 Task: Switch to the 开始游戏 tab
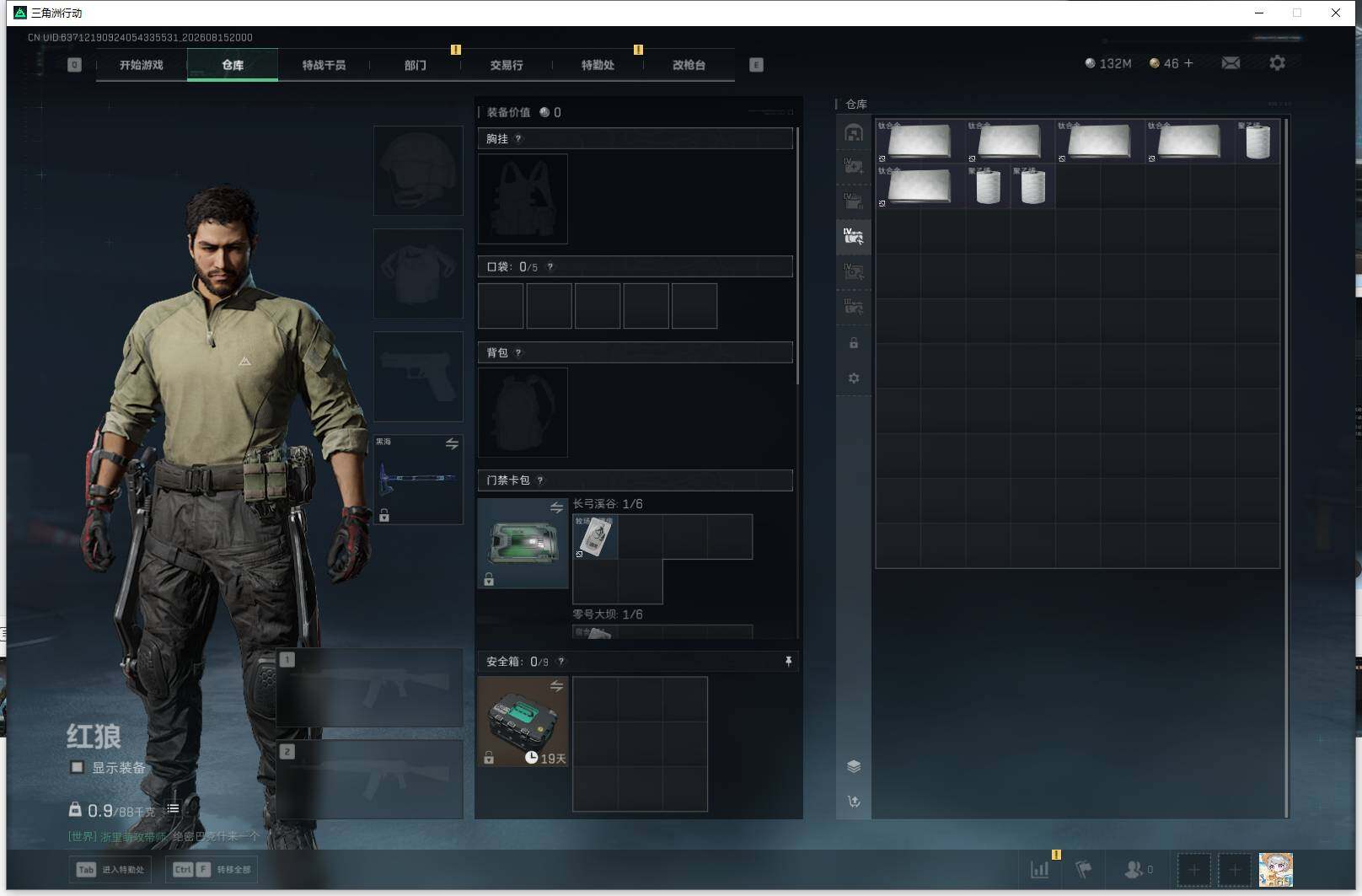coord(142,65)
